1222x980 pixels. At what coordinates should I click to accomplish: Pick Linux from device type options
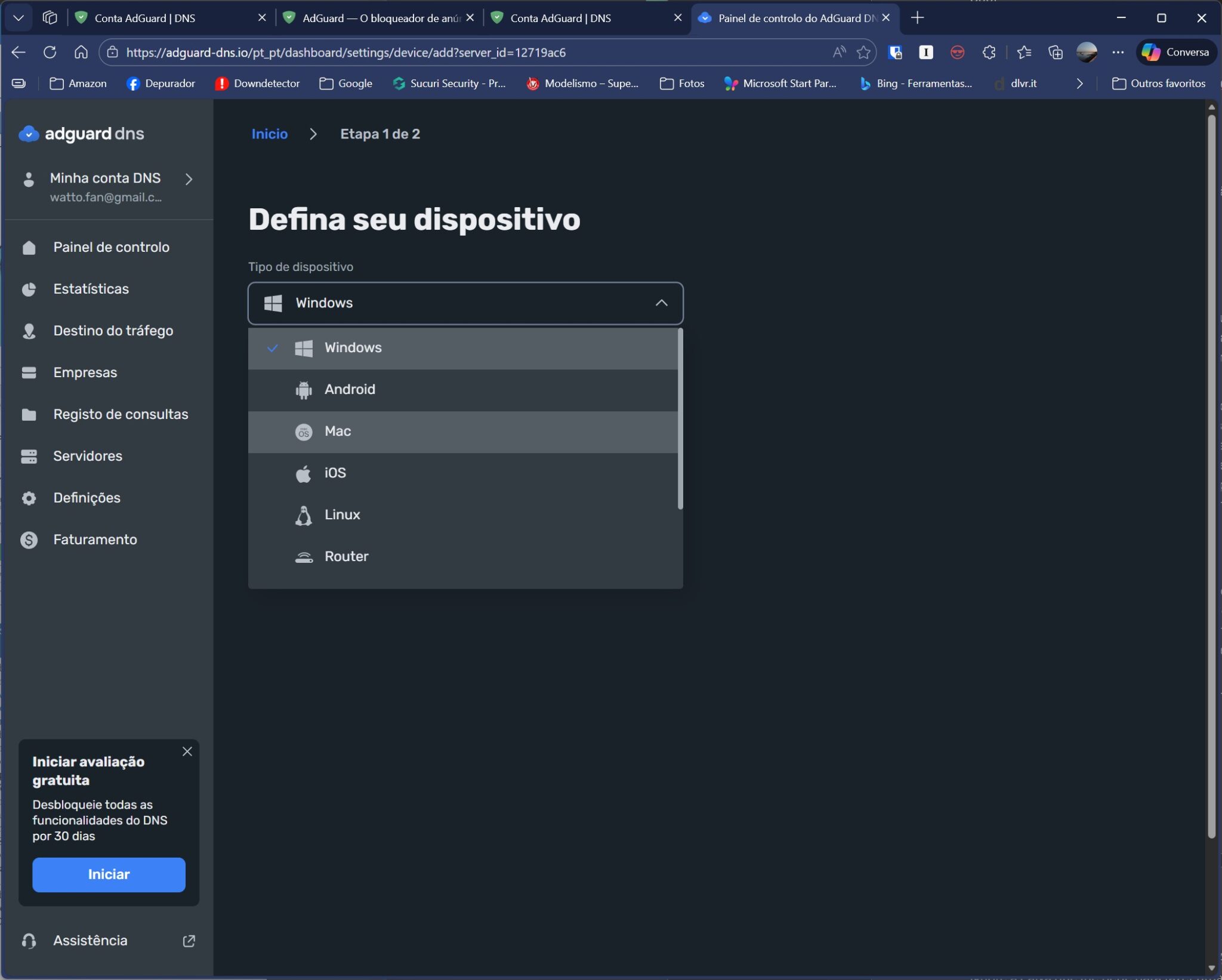tap(342, 515)
